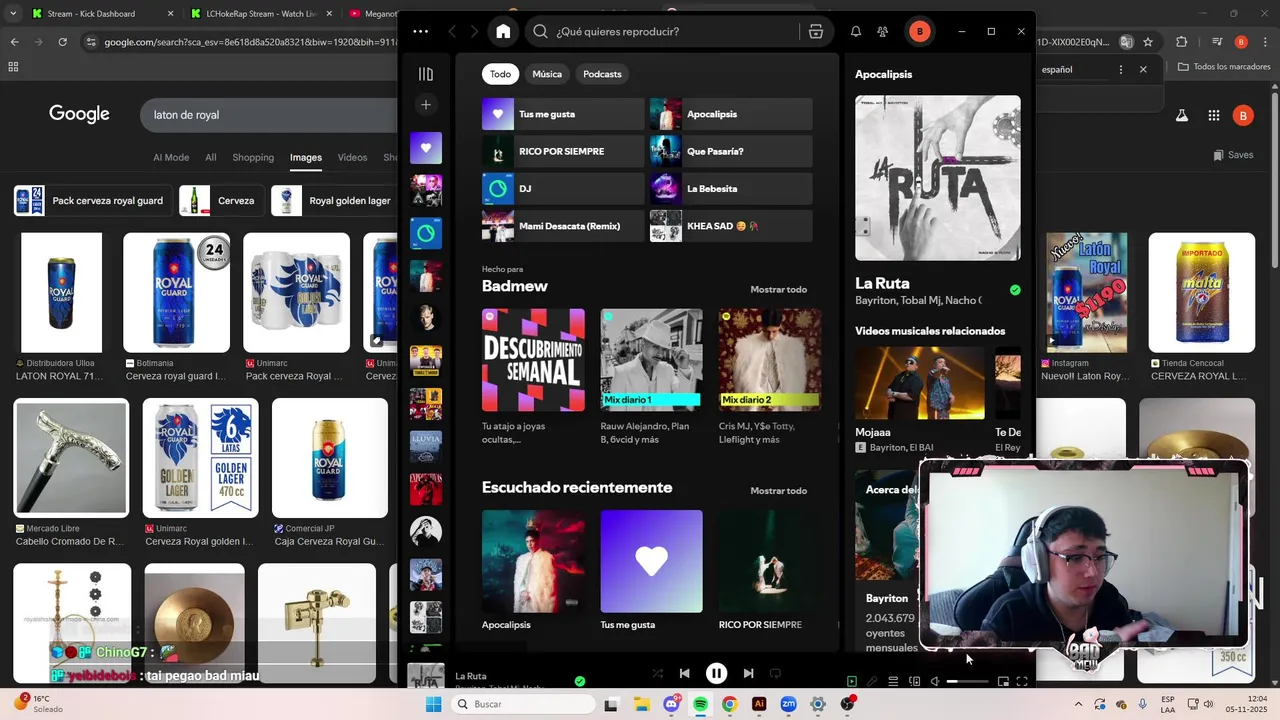Open Spotify profile avatar B
This screenshot has height=720, width=1280.
tap(919, 31)
